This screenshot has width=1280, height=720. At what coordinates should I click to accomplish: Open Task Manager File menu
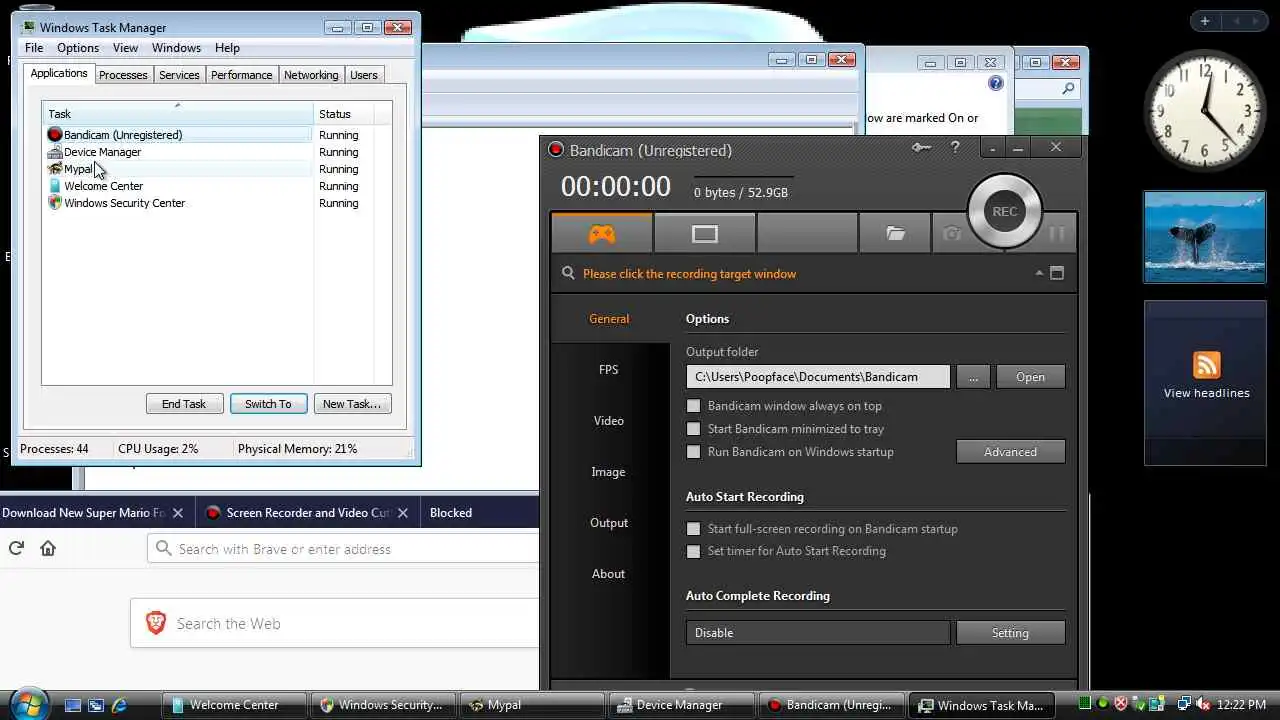(34, 48)
